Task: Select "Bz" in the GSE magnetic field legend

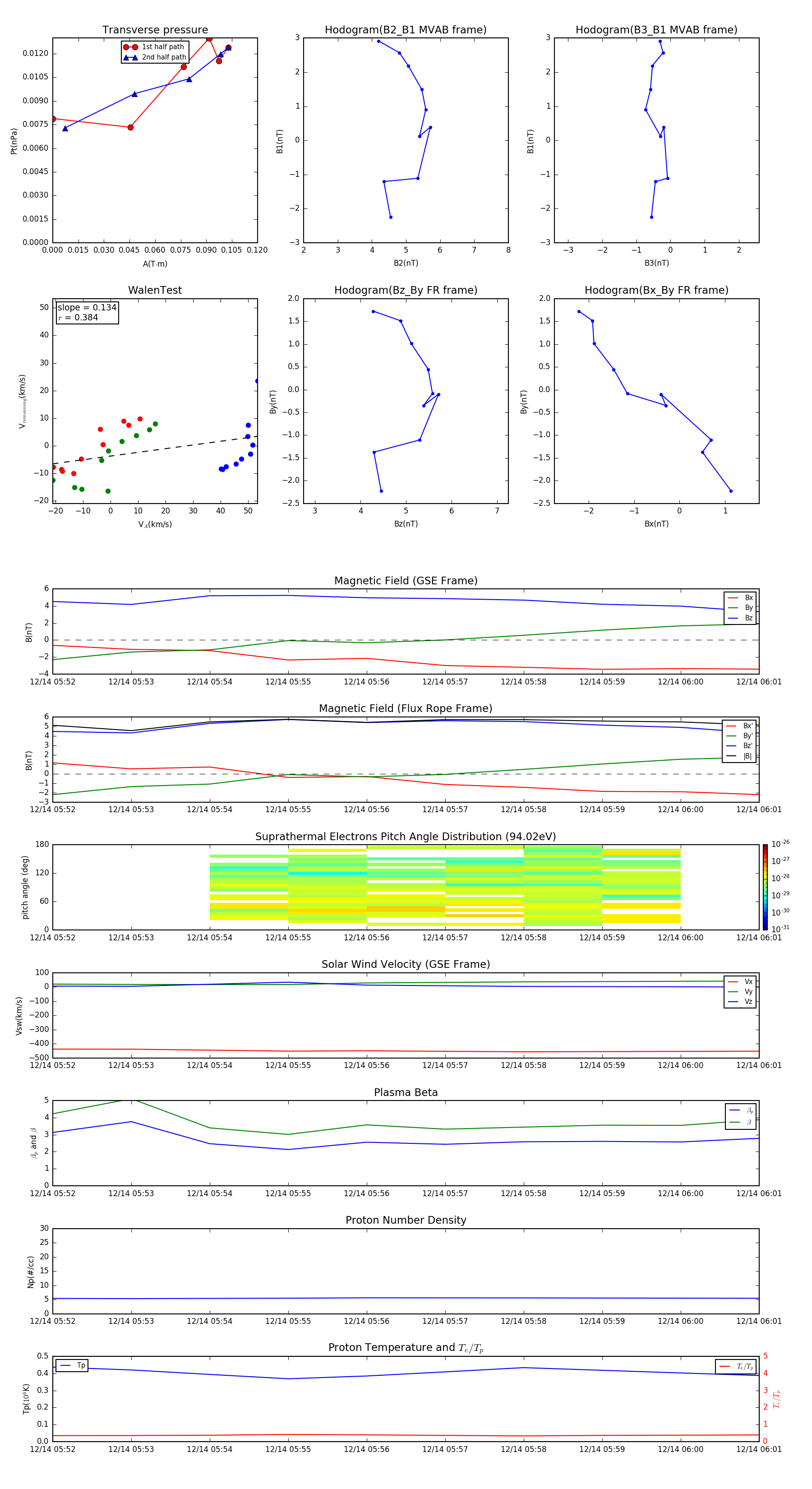Action: coord(741,618)
